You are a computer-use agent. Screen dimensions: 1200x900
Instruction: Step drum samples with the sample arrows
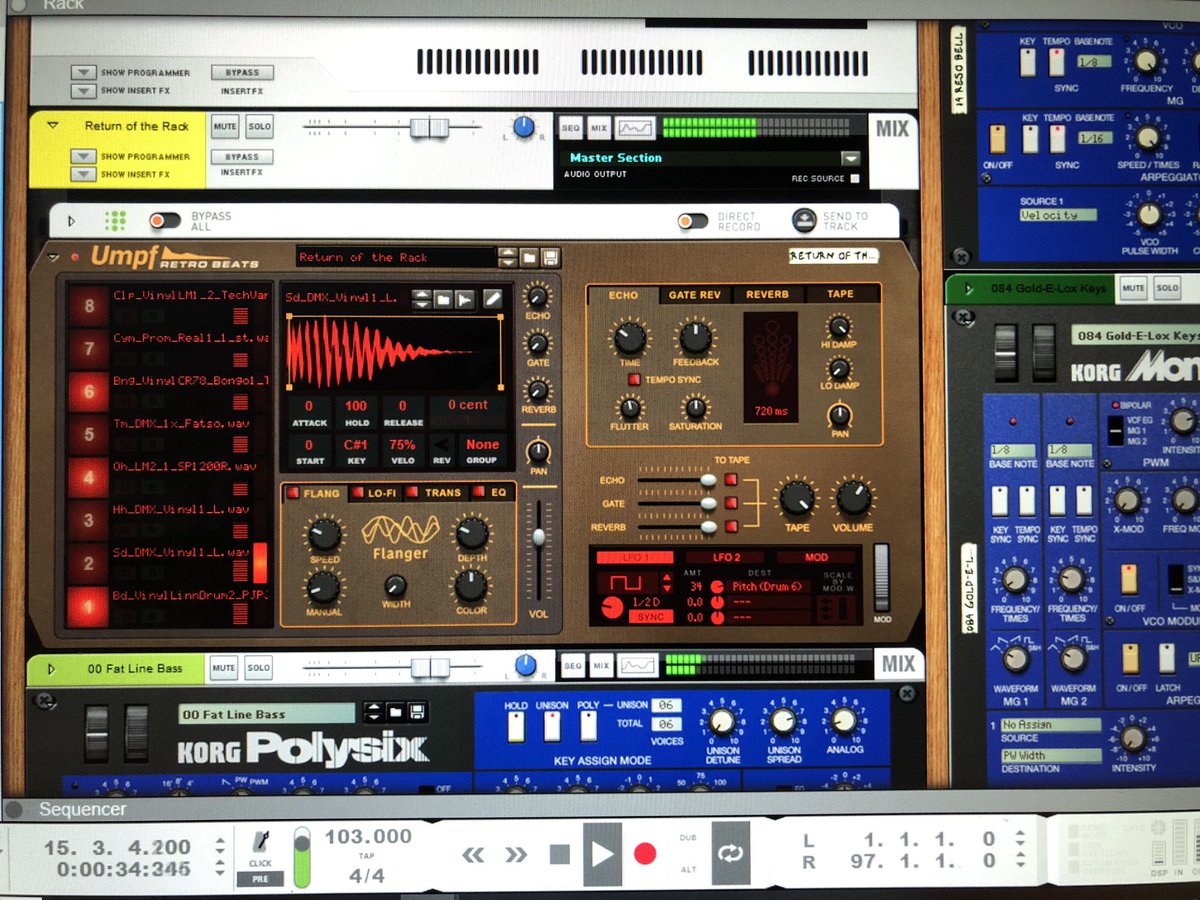click(x=421, y=298)
